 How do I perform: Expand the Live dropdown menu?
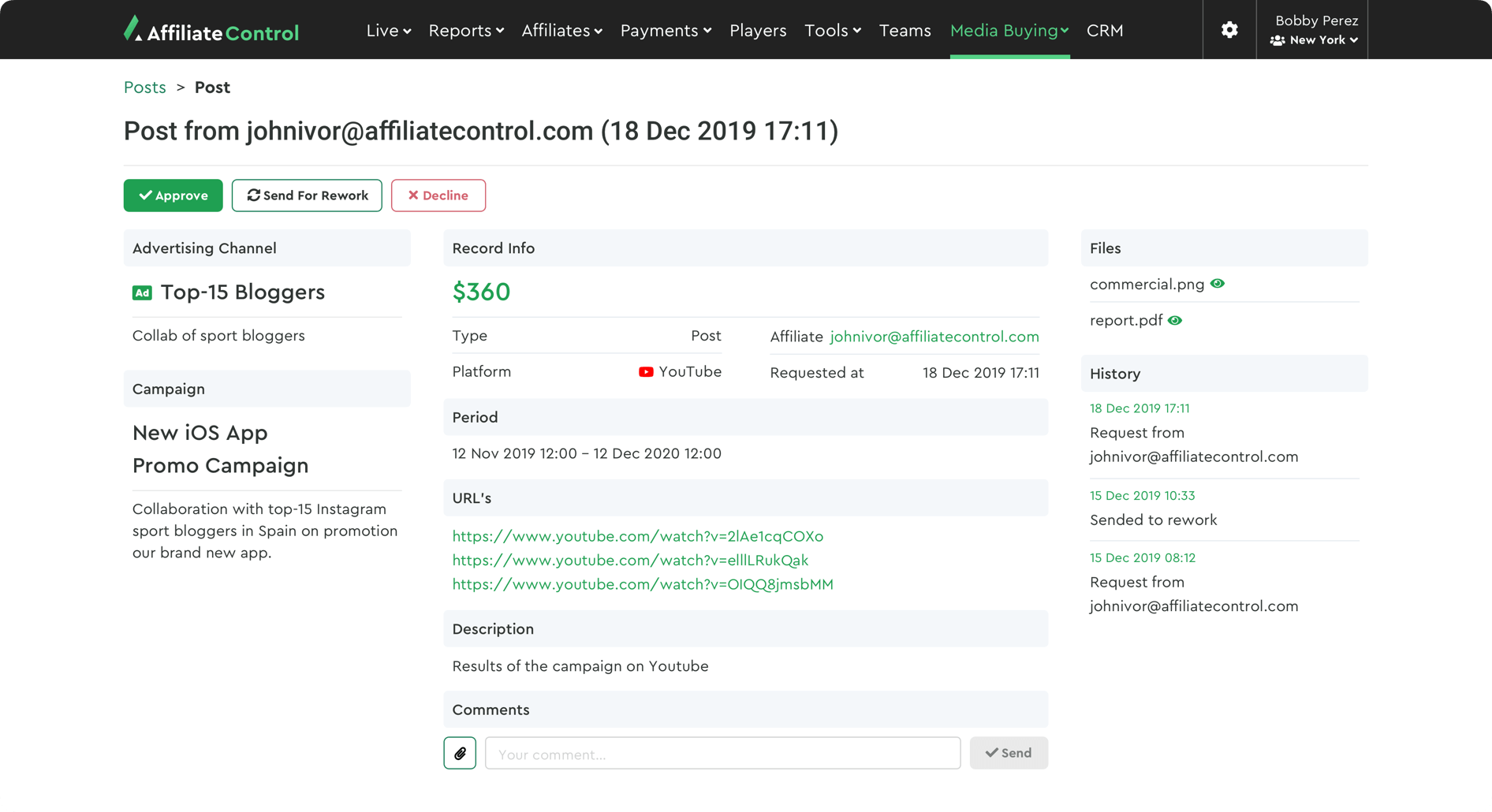click(x=388, y=31)
